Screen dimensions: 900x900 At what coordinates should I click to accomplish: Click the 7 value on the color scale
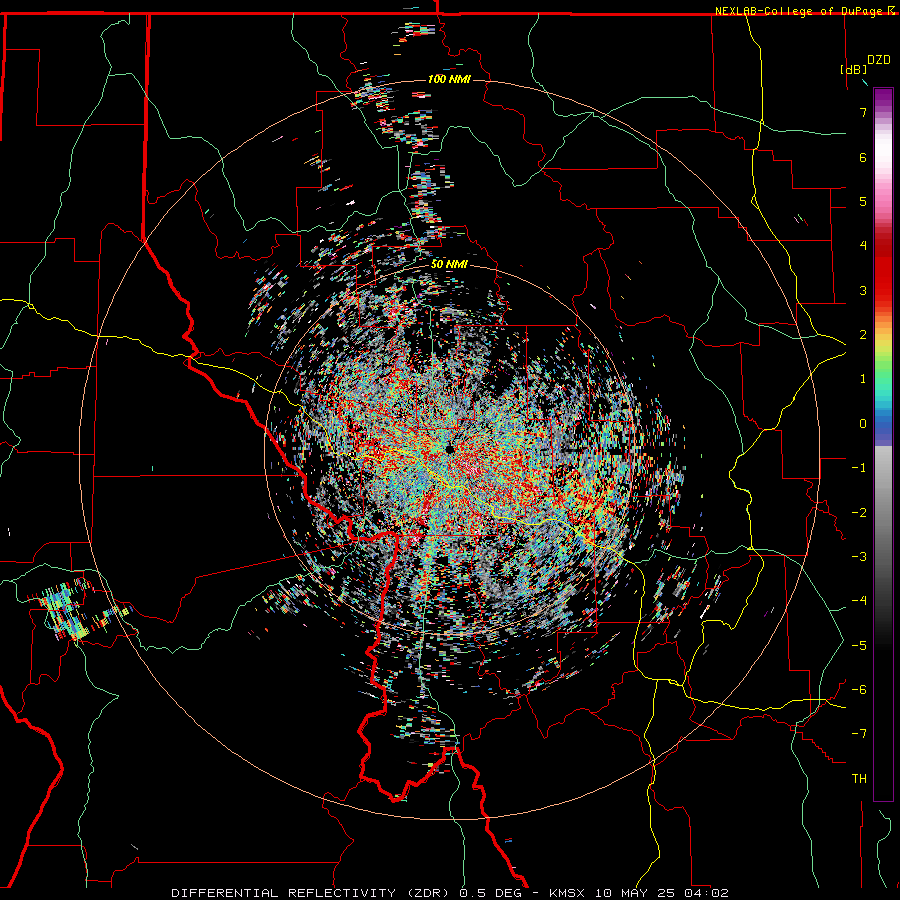pyautogui.click(x=863, y=112)
